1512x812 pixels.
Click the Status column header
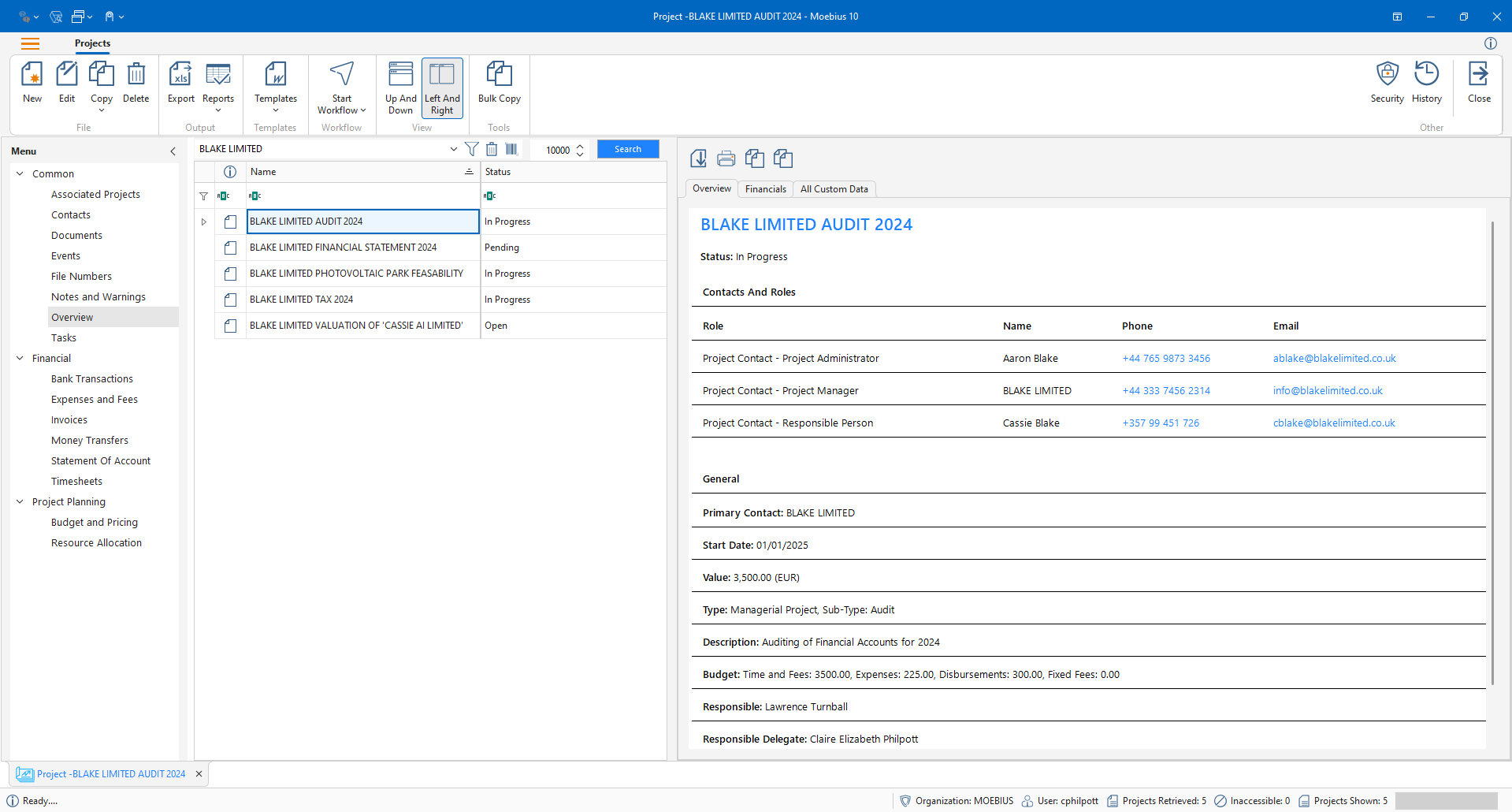[574, 172]
